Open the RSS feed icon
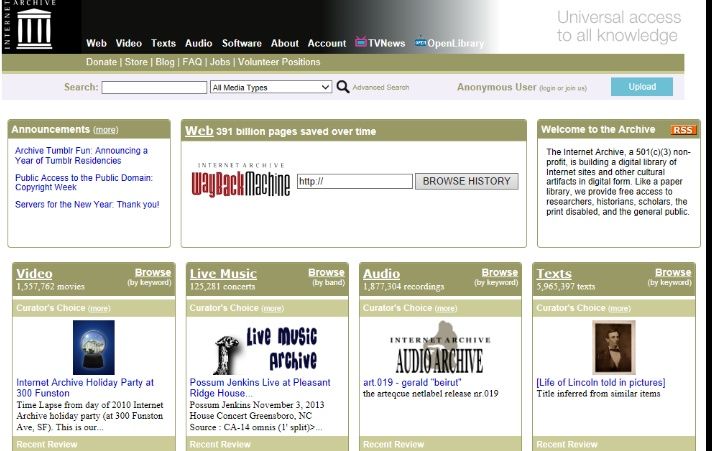The height and width of the screenshot is (451, 712). pos(683,130)
